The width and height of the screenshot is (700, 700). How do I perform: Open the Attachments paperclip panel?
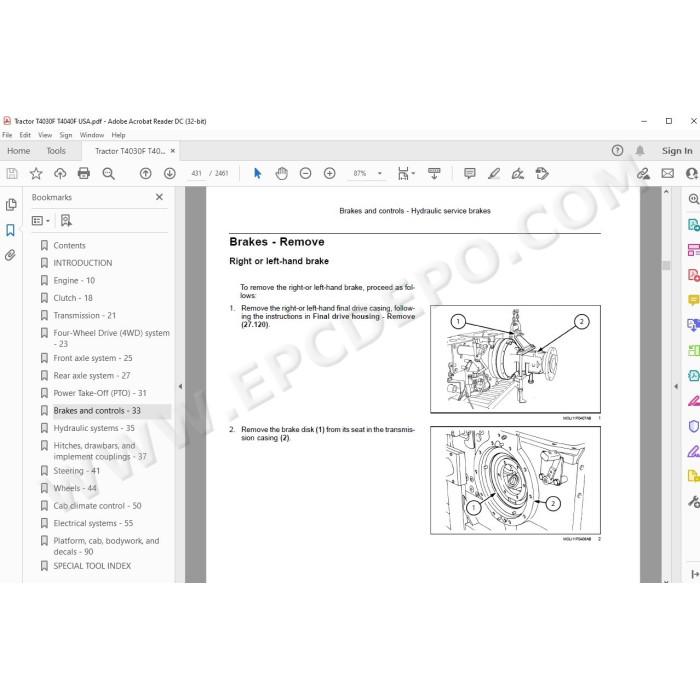click(x=10, y=255)
